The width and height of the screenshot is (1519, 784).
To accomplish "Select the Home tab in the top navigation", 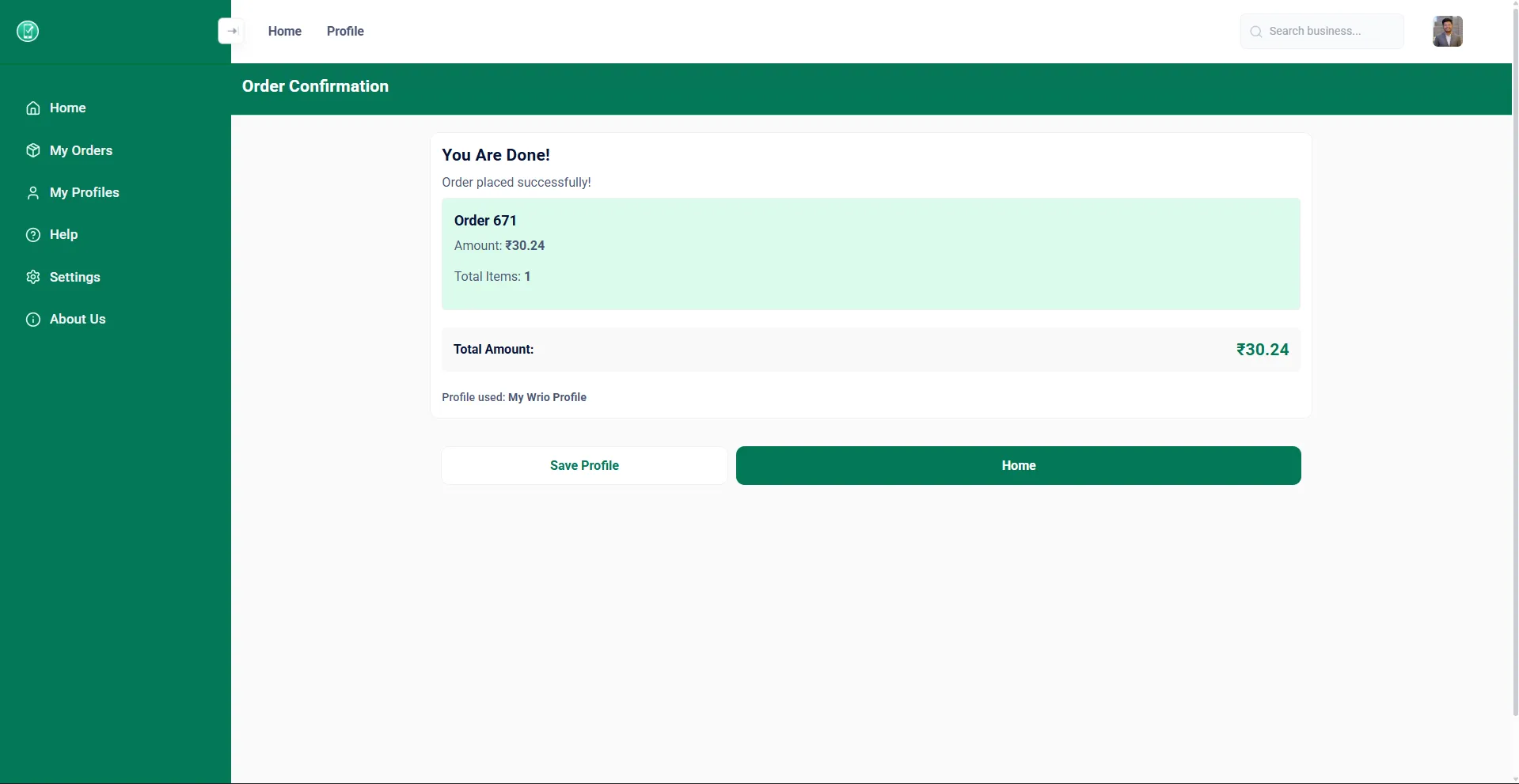I will click(285, 31).
